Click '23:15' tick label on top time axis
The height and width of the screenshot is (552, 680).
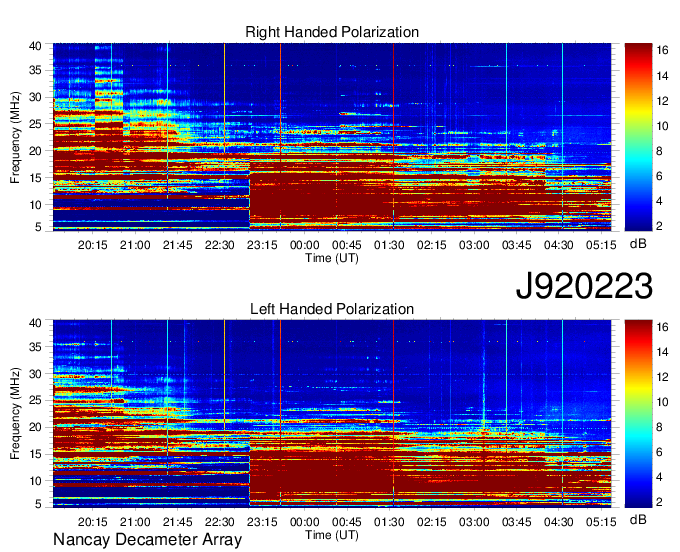pyautogui.click(x=262, y=245)
